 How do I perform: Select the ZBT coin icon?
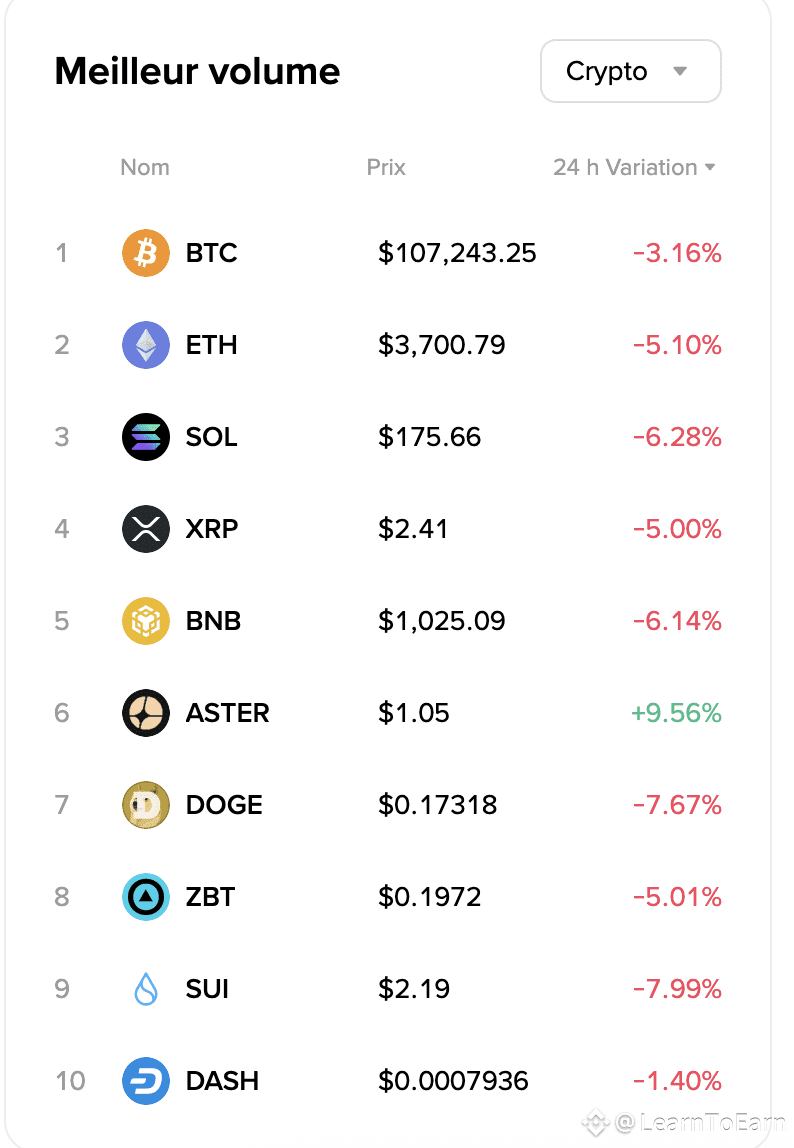[145, 897]
